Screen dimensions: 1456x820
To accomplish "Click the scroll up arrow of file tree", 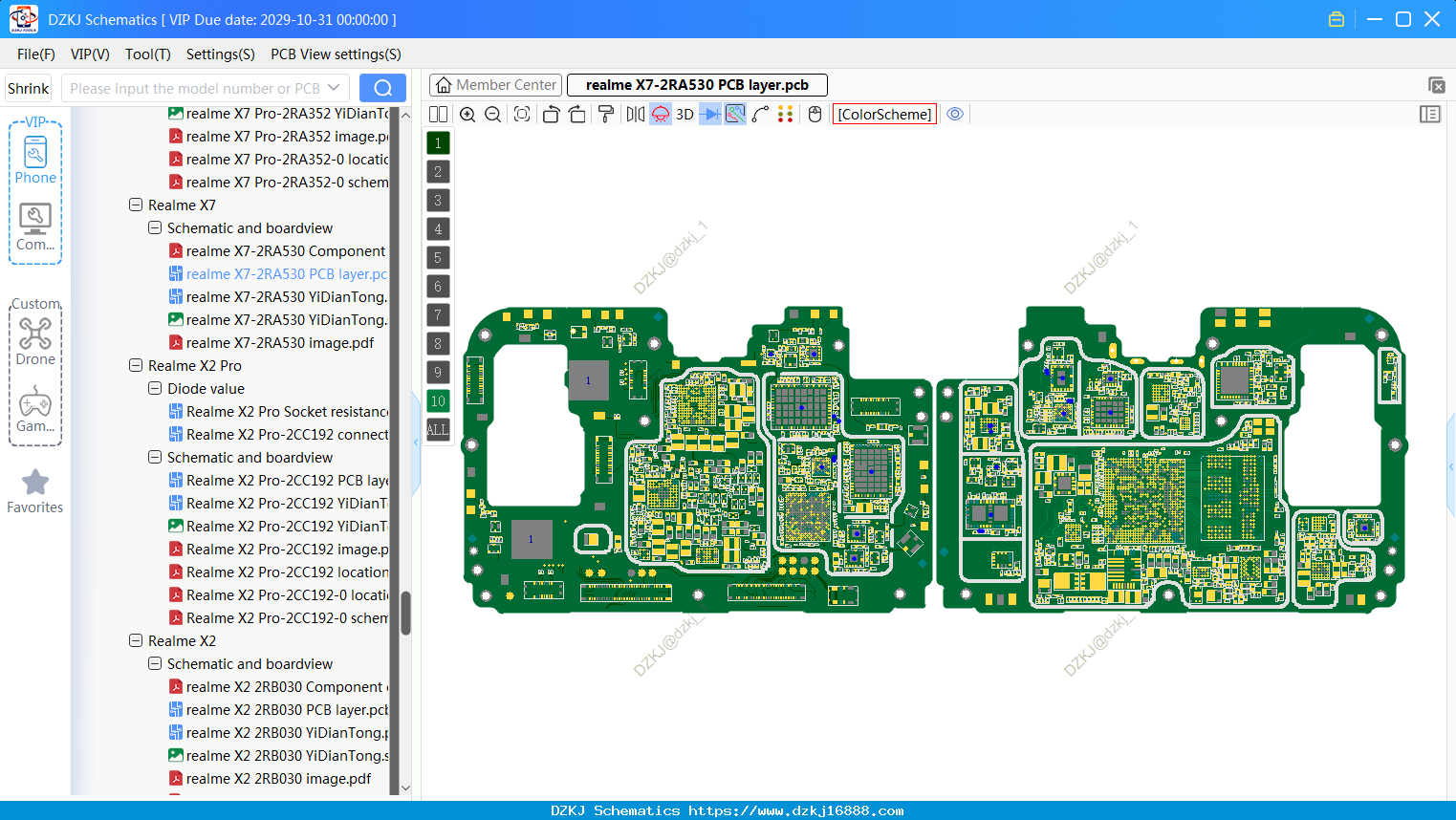I will 405,115.
